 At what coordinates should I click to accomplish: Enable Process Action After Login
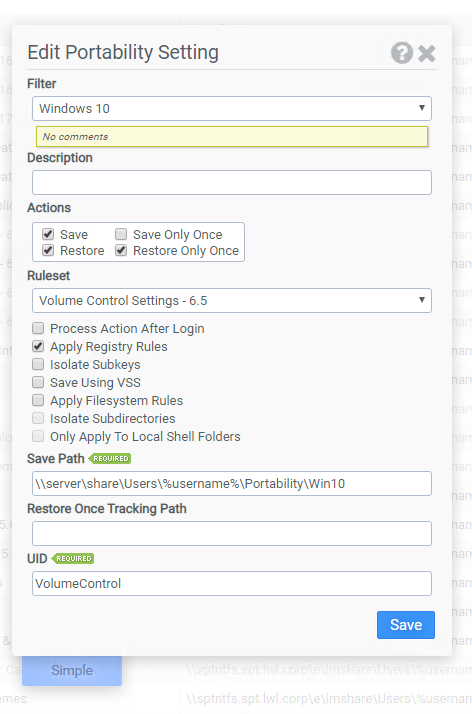(x=38, y=328)
